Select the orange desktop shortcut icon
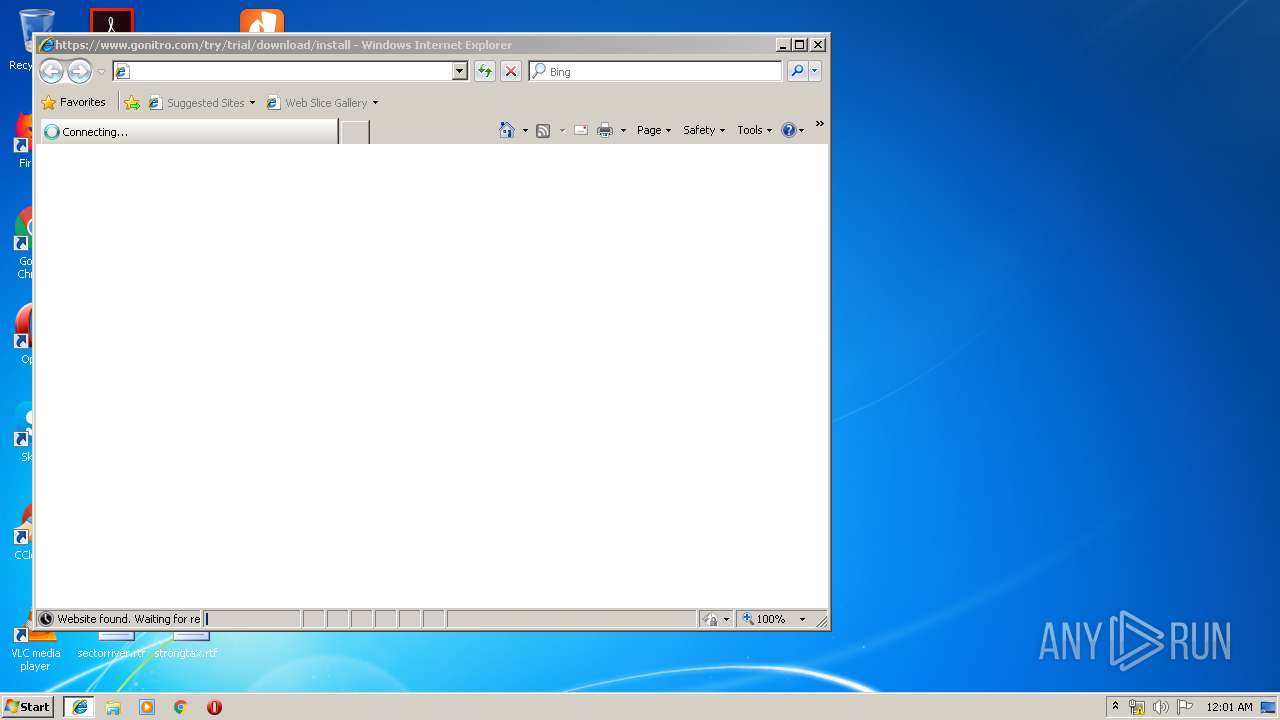Viewport: 1280px width, 720px height. (x=261, y=22)
